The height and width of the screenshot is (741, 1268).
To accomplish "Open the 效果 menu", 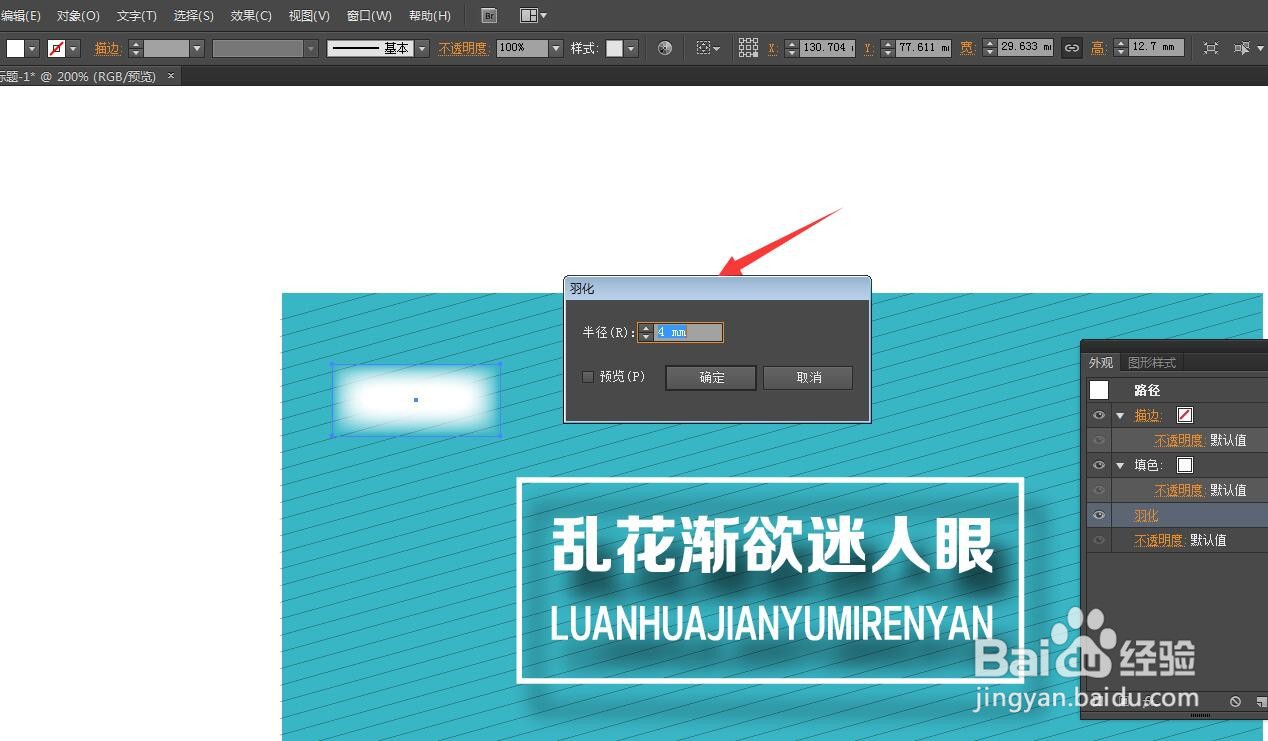I will point(249,15).
